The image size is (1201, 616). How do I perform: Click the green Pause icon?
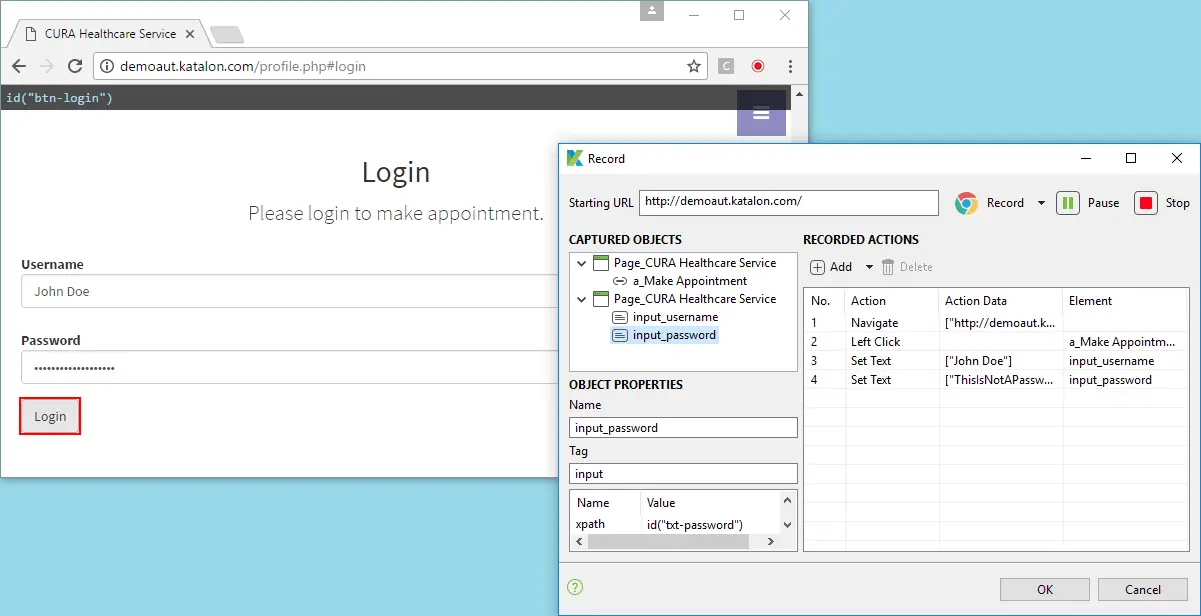click(x=1068, y=203)
